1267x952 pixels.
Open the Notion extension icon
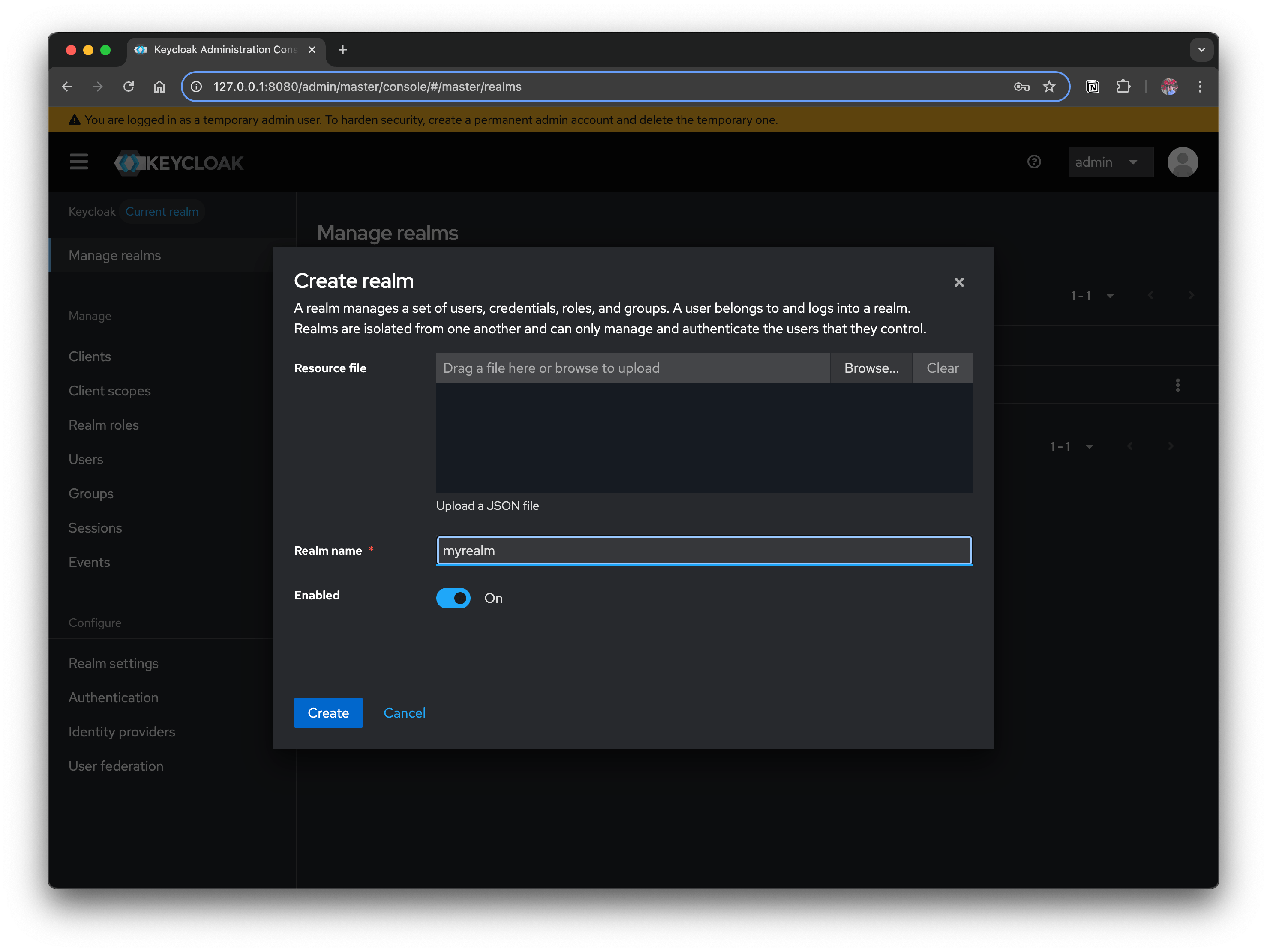point(1092,87)
